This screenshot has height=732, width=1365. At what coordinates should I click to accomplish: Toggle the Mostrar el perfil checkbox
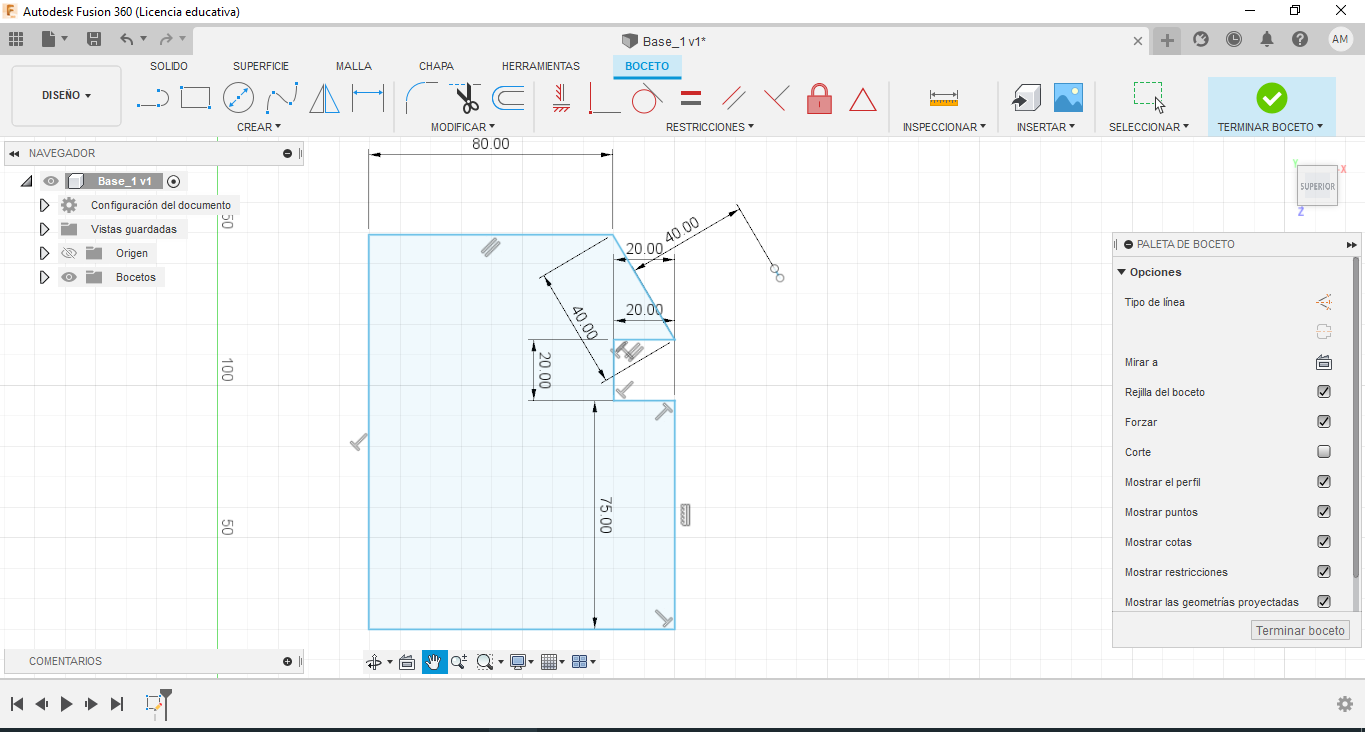(x=1324, y=482)
